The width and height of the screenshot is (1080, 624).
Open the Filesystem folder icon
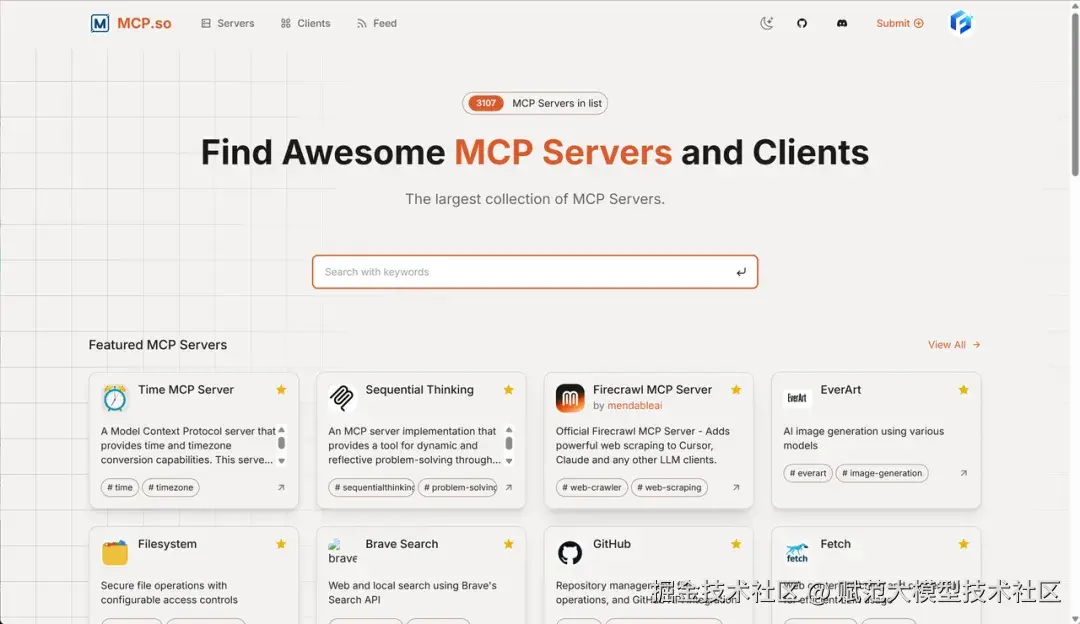click(115, 552)
